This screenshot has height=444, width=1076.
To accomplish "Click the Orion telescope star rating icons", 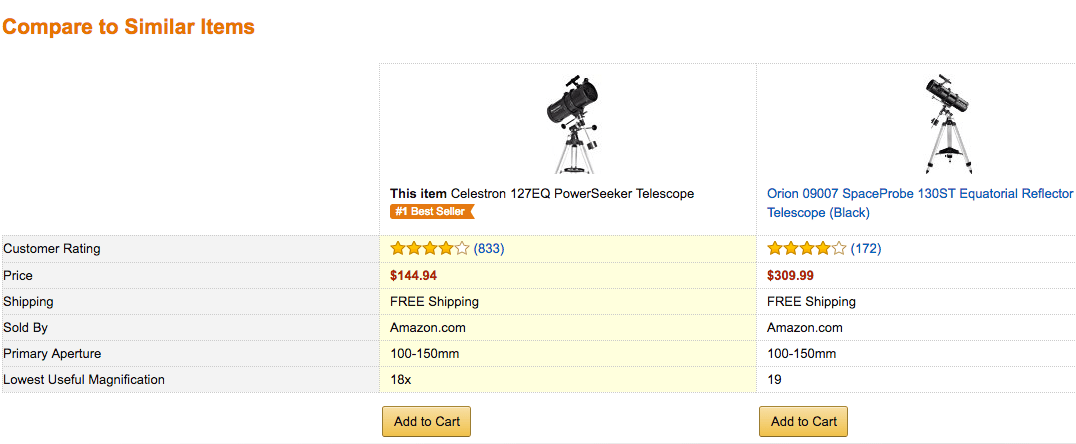I will [x=807, y=248].
